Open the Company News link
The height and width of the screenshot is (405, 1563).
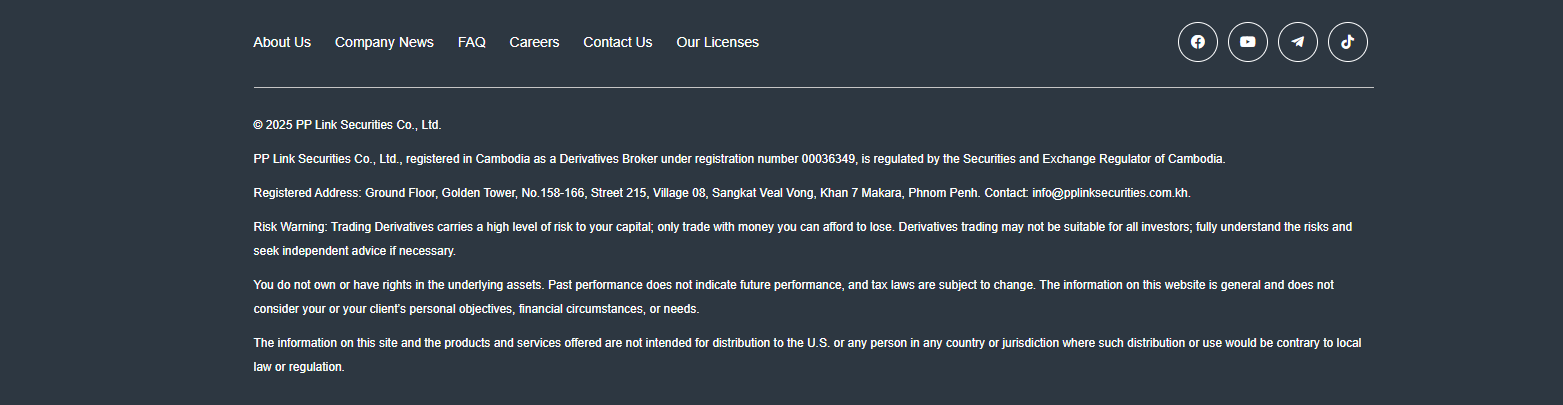point(384,42)
